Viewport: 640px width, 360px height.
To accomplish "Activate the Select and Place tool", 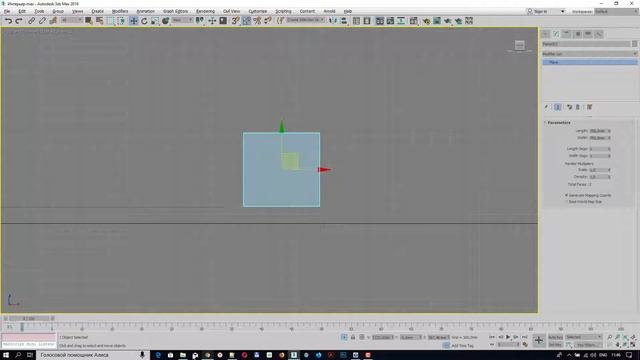I will point(165,21).
